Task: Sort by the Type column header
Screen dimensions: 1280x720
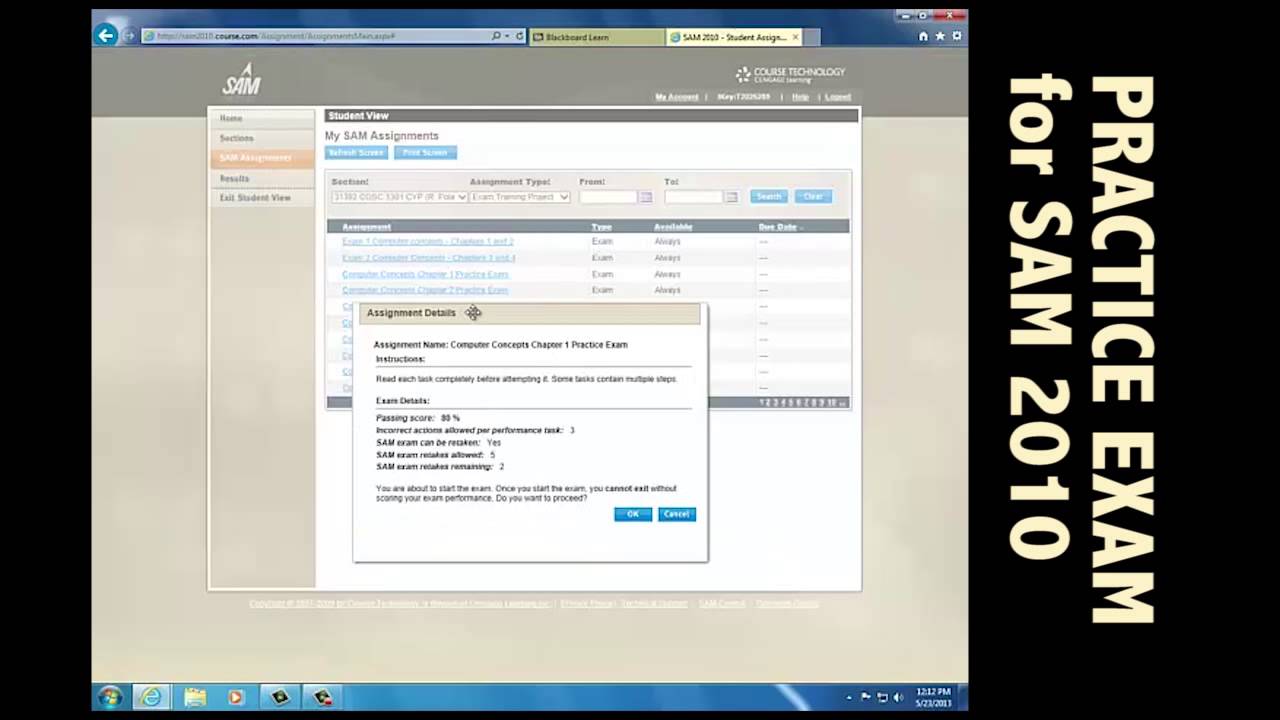Action: (601, 227)
